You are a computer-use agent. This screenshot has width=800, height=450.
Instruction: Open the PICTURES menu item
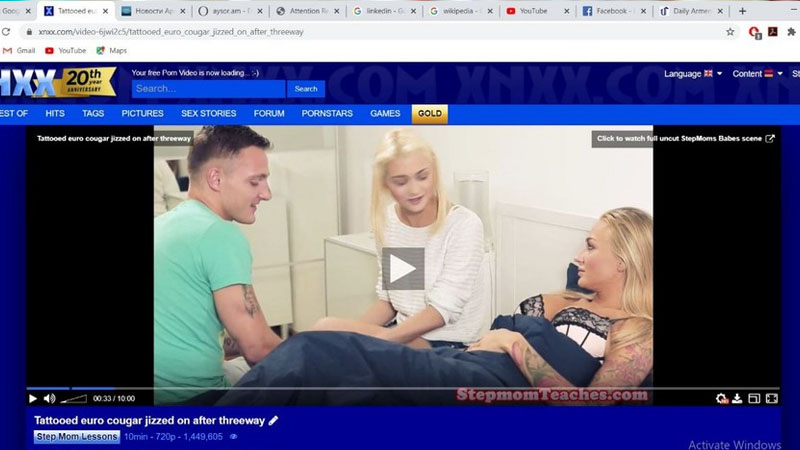click(142, 113)
